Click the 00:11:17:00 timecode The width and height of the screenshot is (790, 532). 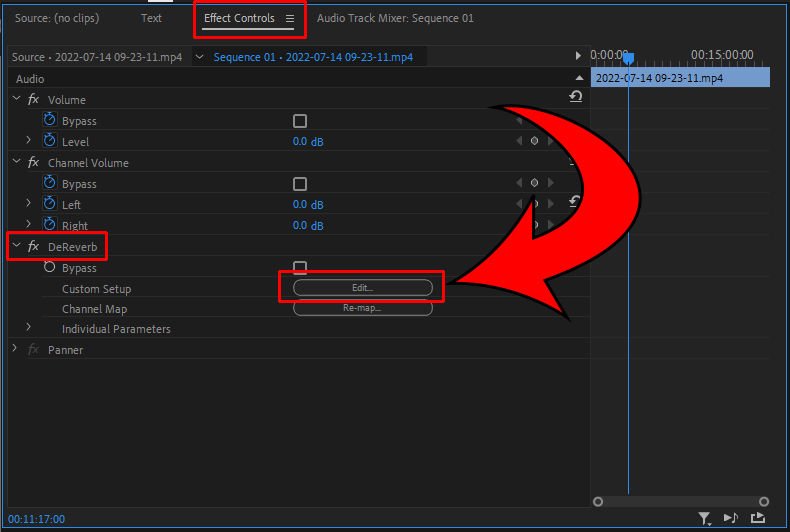(x=36, y=519)
